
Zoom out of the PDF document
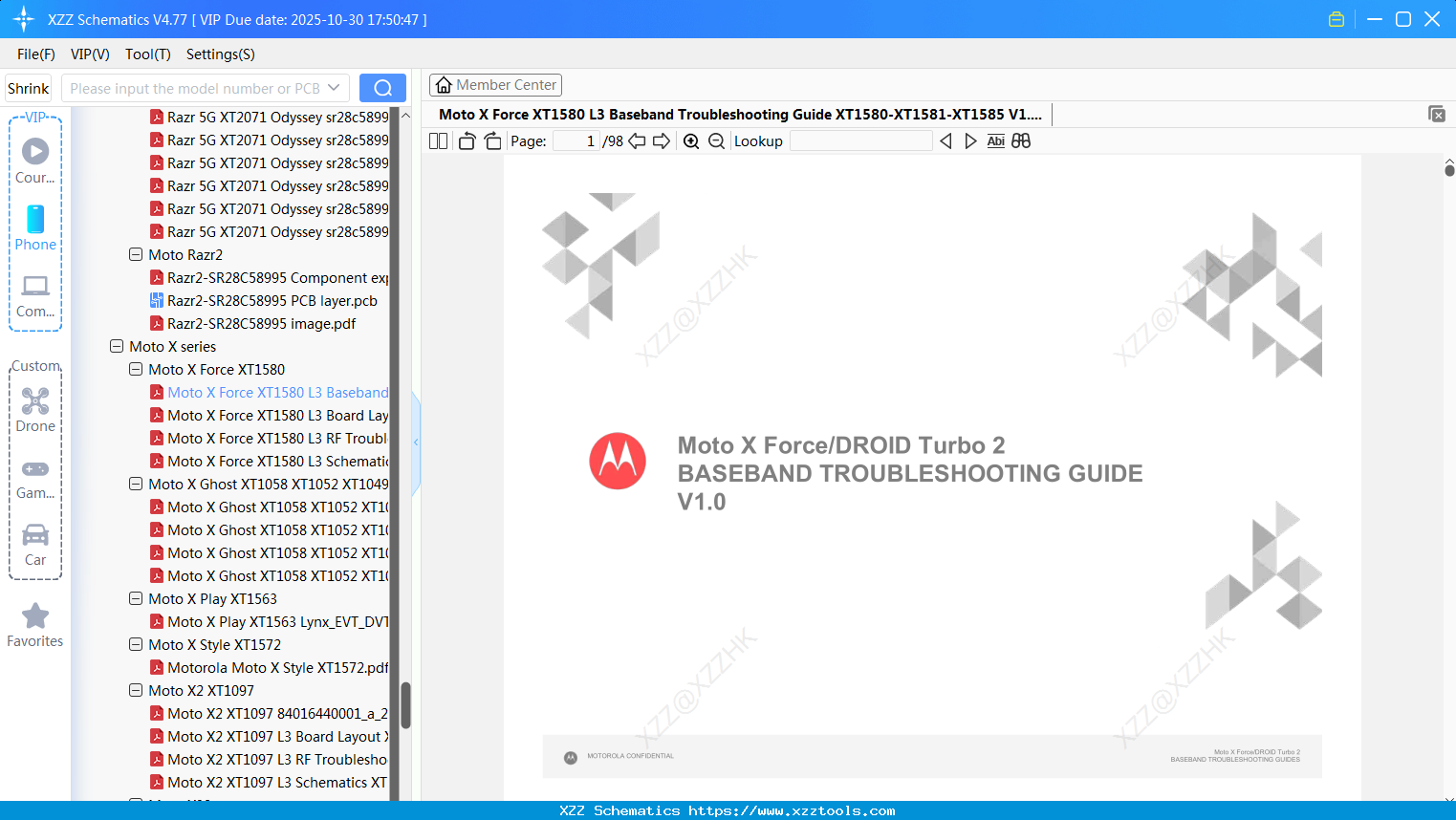715,140
